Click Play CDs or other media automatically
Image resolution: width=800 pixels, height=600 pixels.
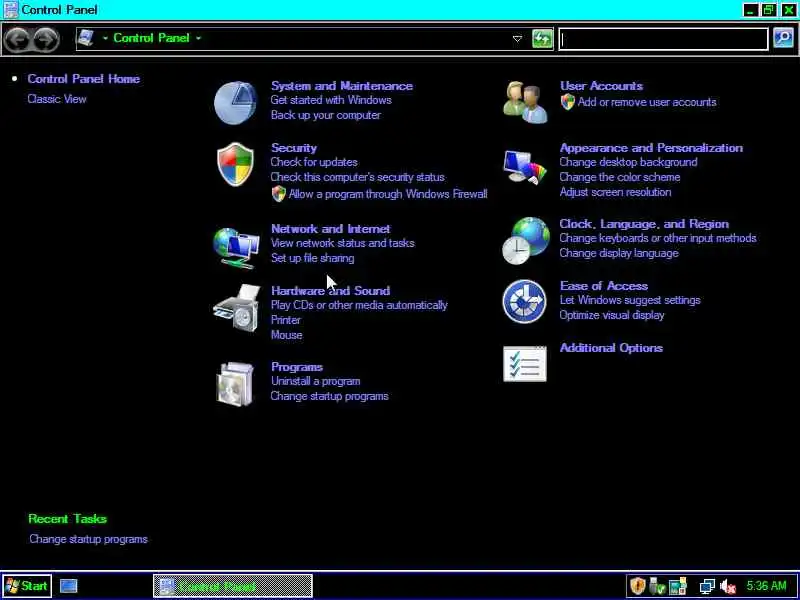[x=359, y=305]
